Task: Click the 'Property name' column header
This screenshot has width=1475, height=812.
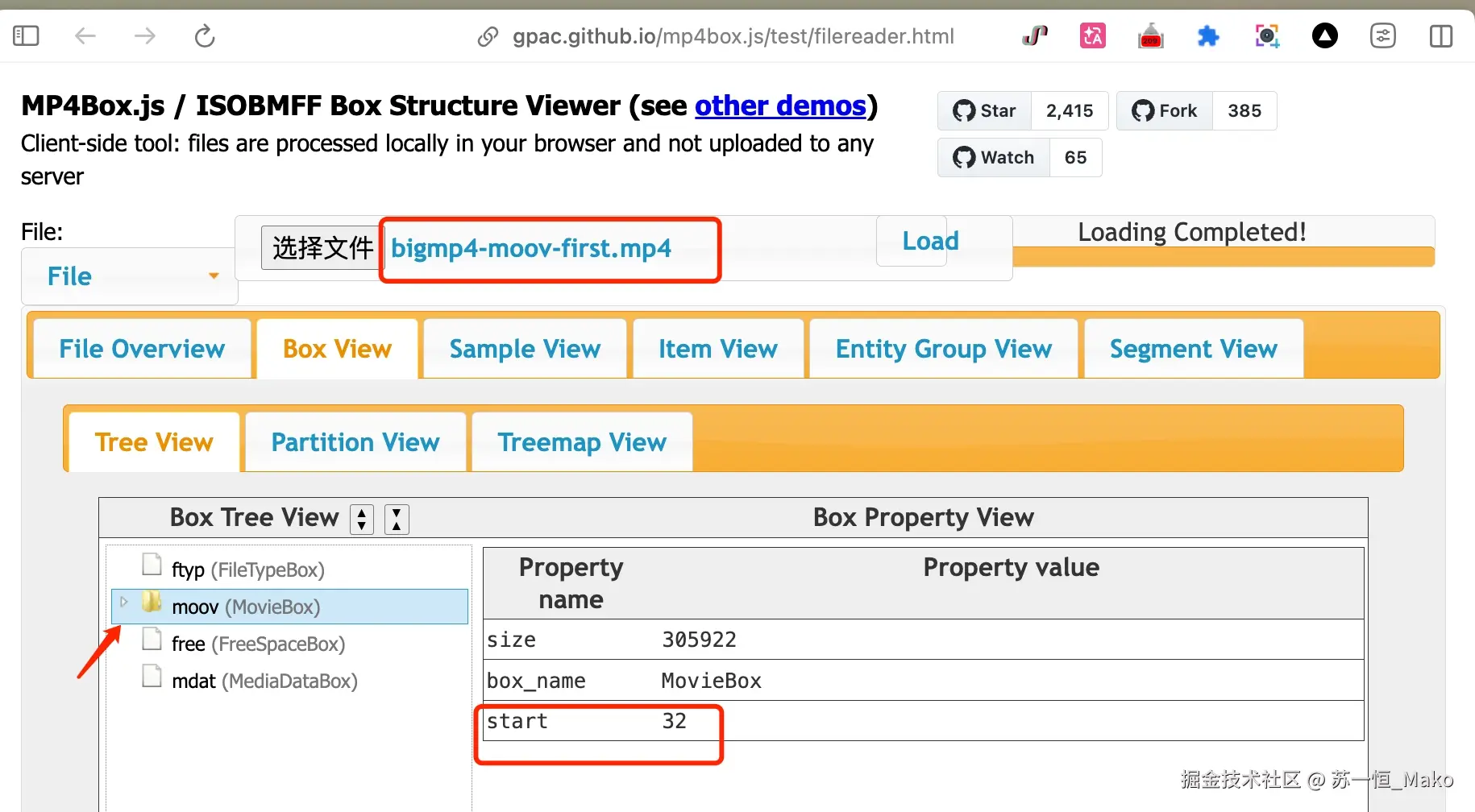Action: point(571,583)
